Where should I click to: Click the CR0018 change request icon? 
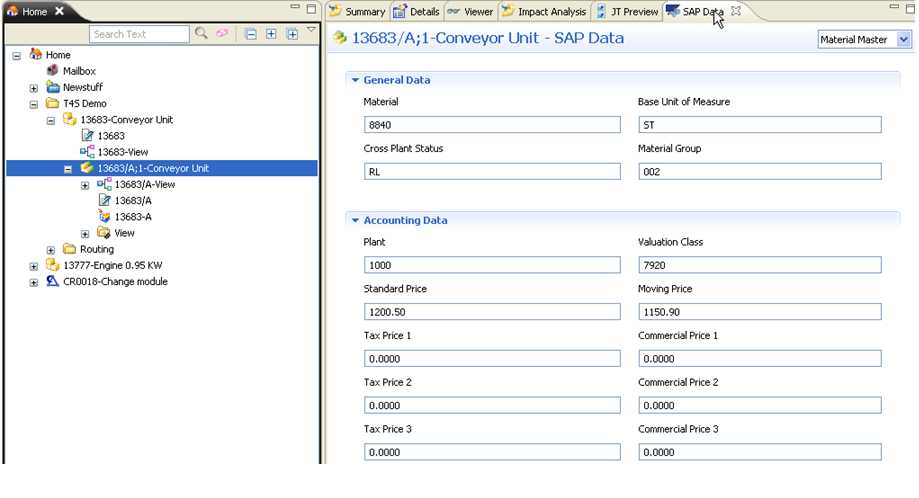[x=53, y=281]
